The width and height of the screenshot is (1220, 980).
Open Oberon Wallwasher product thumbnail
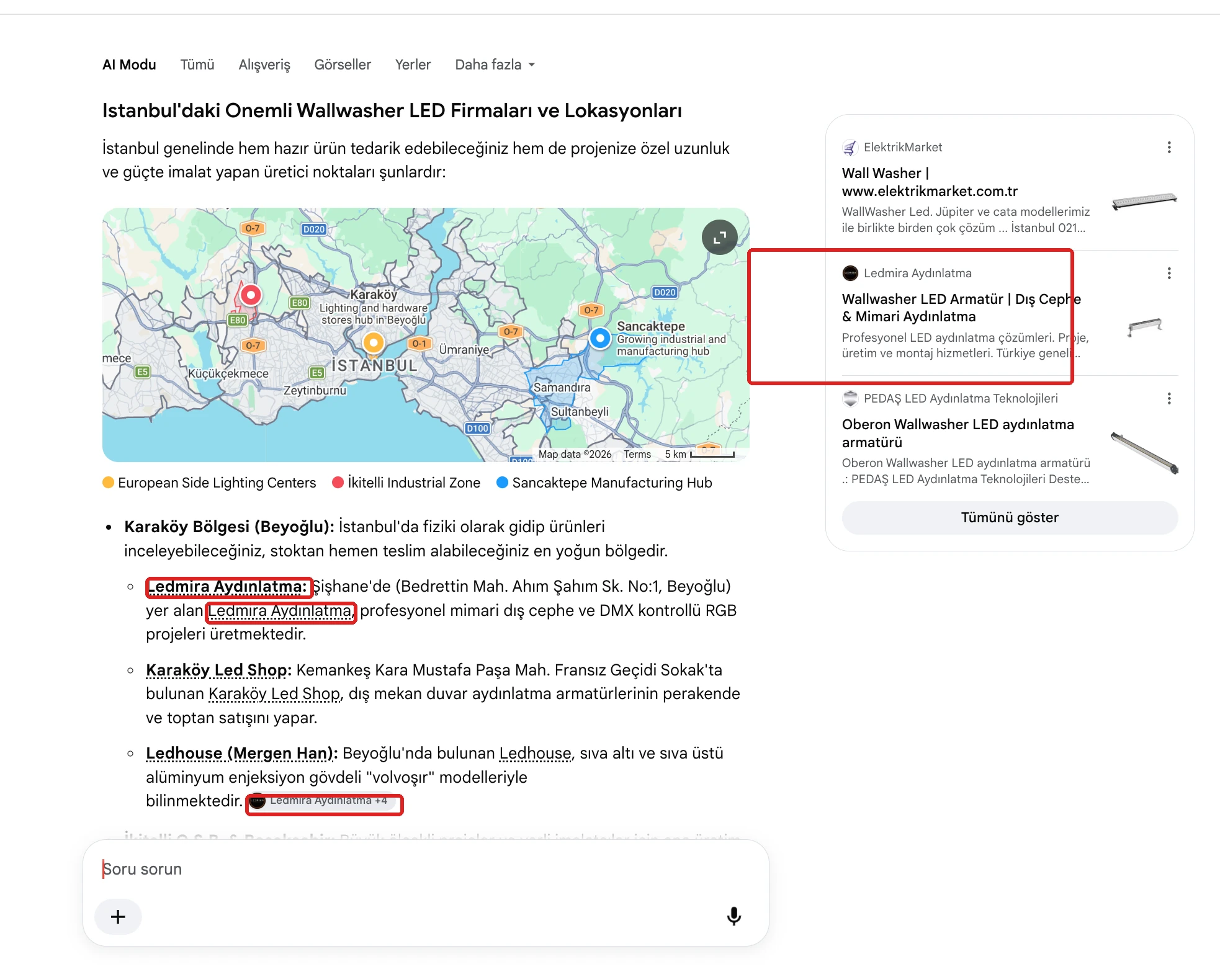tap(1144, 452)
